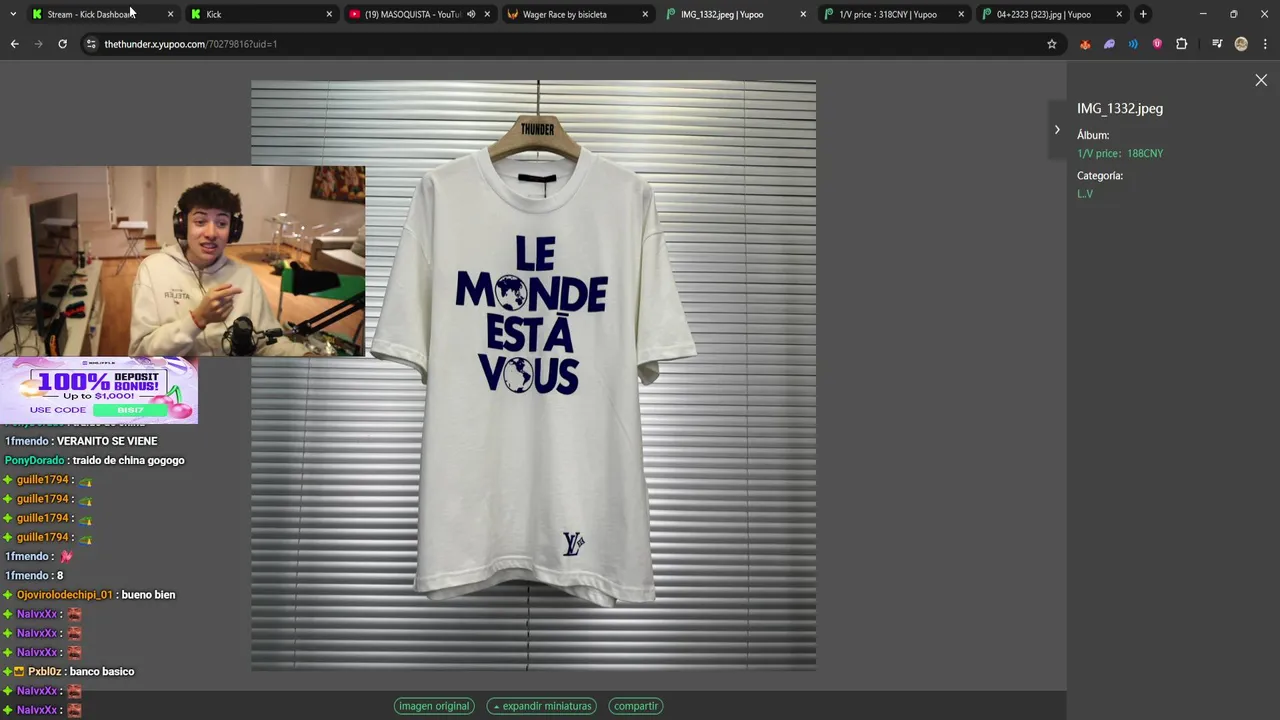Click the address bar URL field

(570, 44)
